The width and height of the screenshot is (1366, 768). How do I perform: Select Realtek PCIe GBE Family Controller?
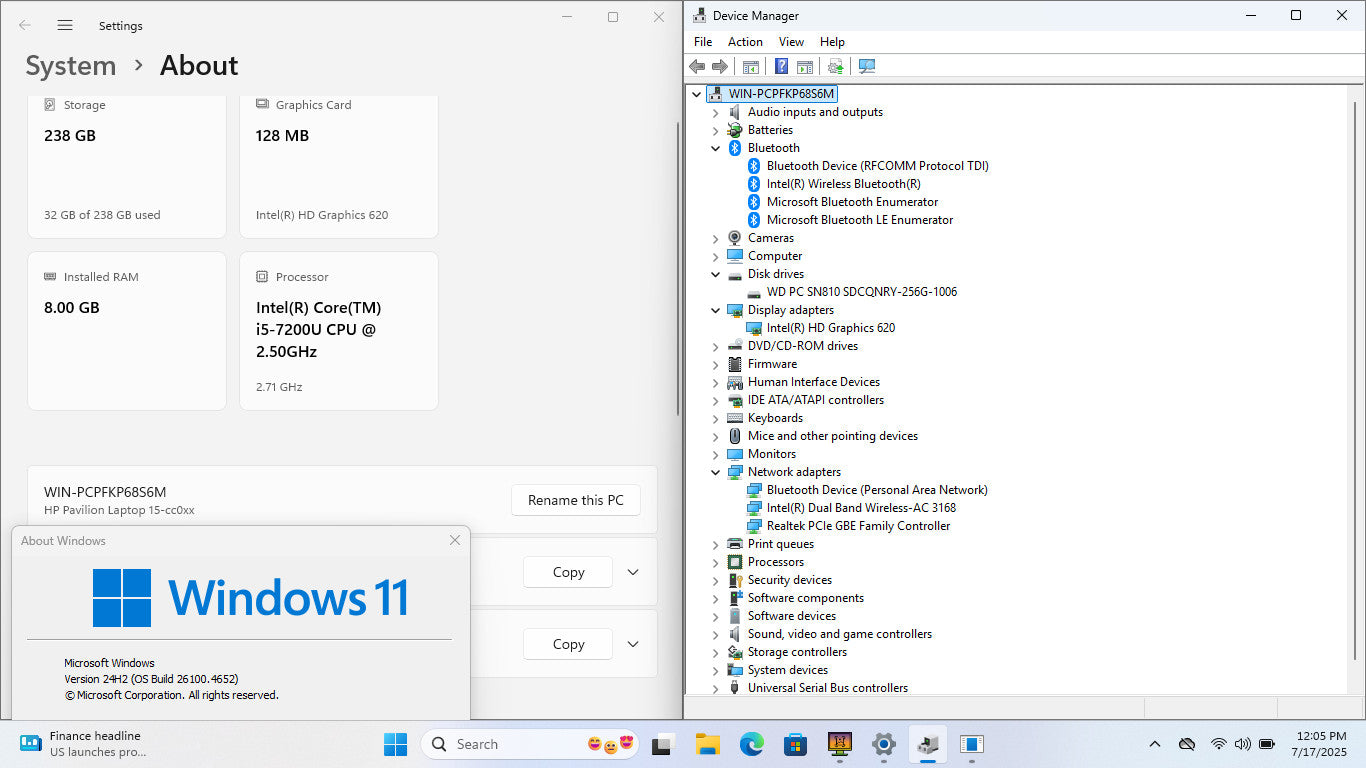point(859,526)
